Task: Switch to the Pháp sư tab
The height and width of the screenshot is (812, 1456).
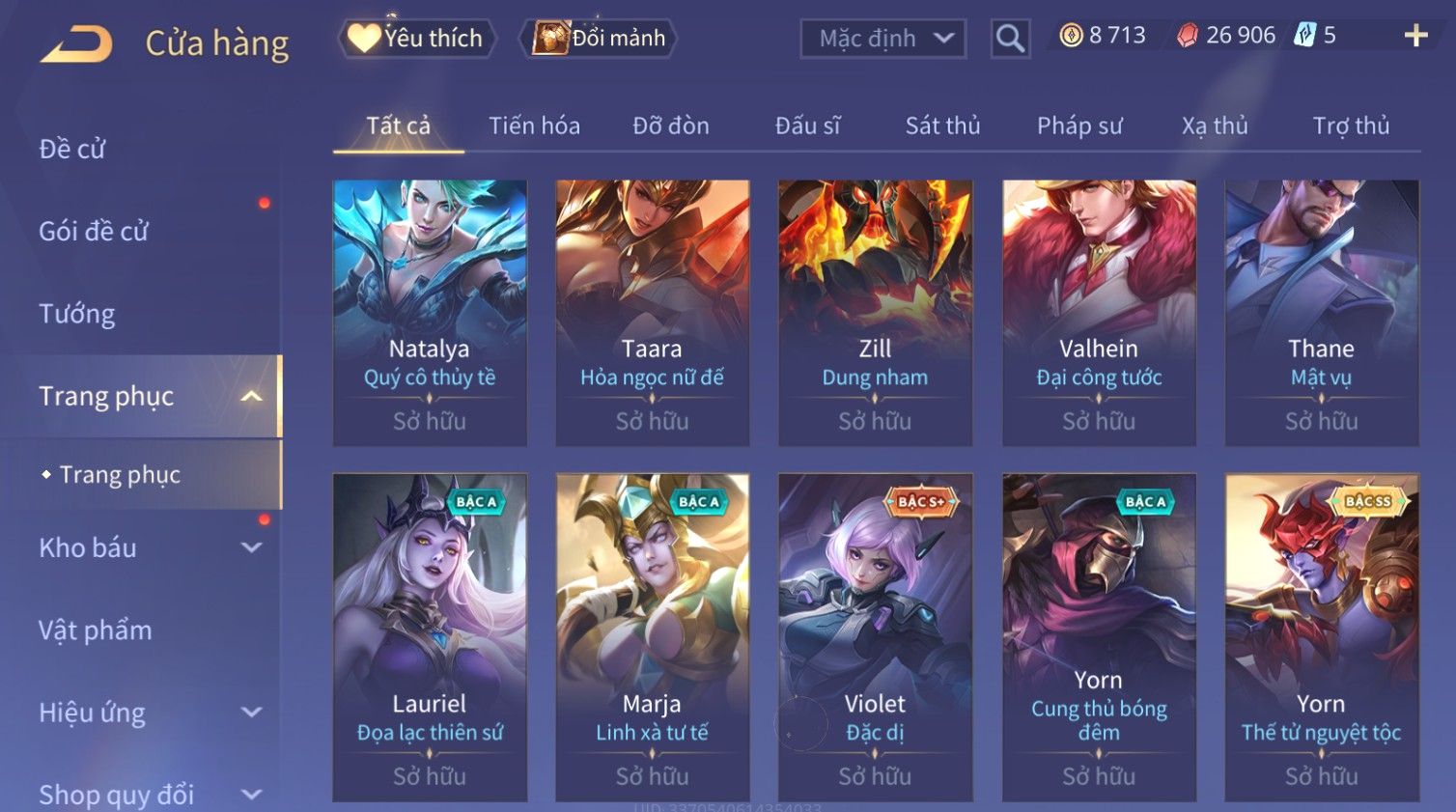Action: (x=1079, y=126)
